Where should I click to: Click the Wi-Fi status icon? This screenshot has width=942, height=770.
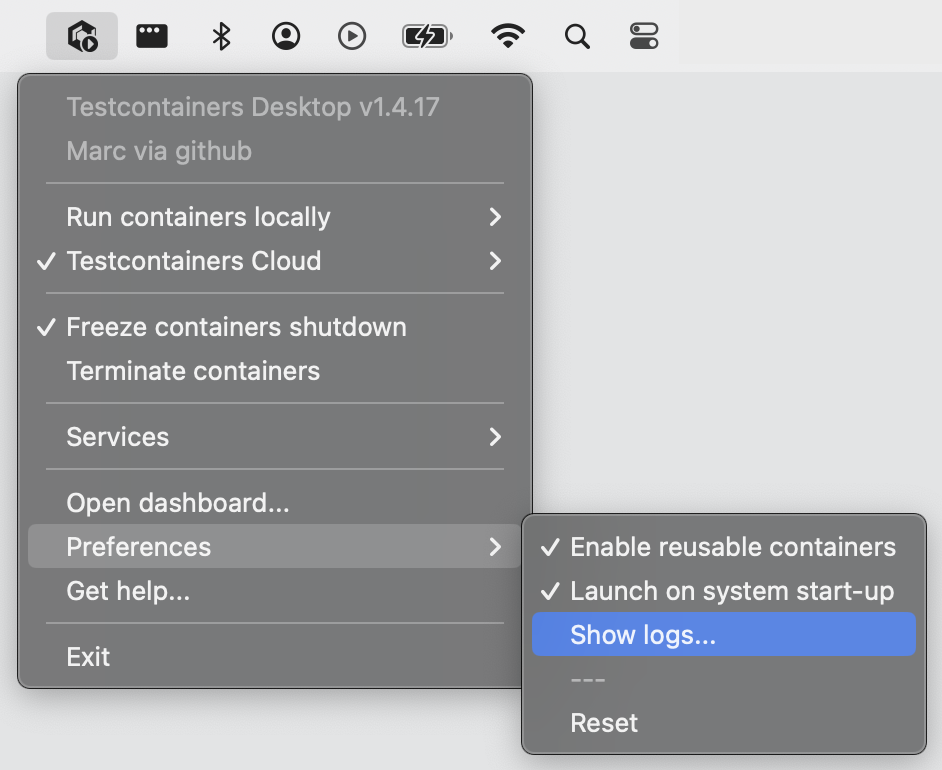coord(507,35)
